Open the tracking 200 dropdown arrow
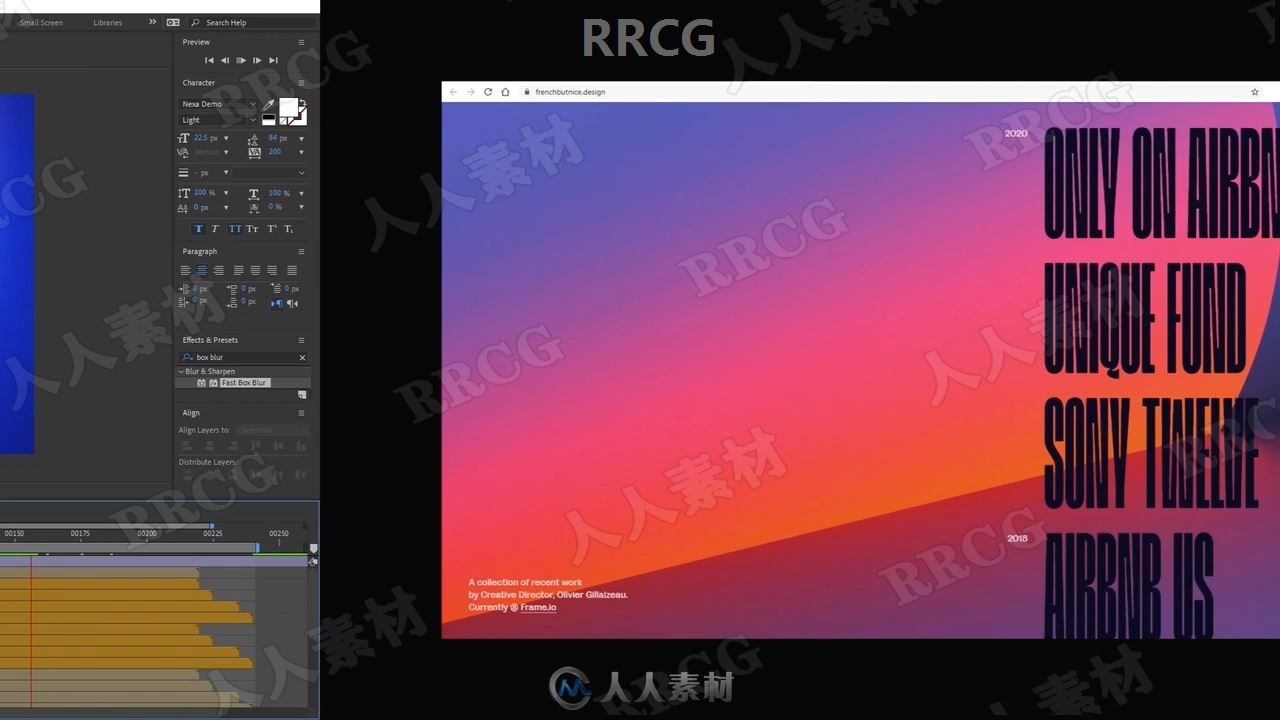Screen dimensions: 1280x720 pyautogui.click(x=301, y=152)
